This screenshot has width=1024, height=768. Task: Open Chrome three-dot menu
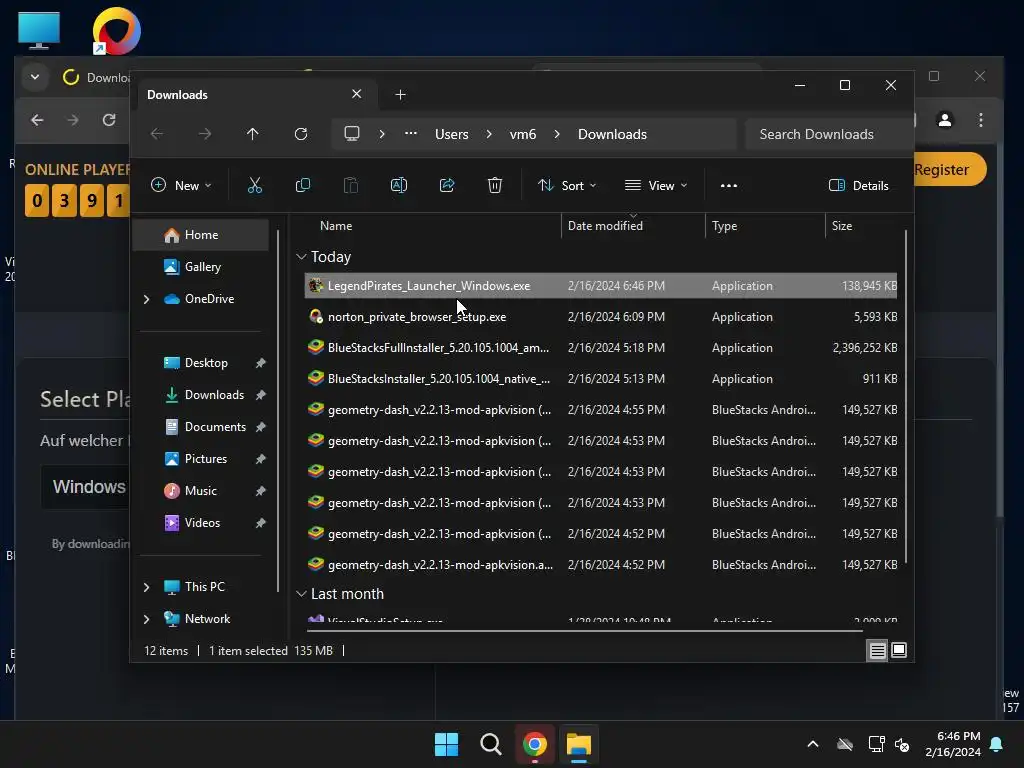tap(980, 120)
